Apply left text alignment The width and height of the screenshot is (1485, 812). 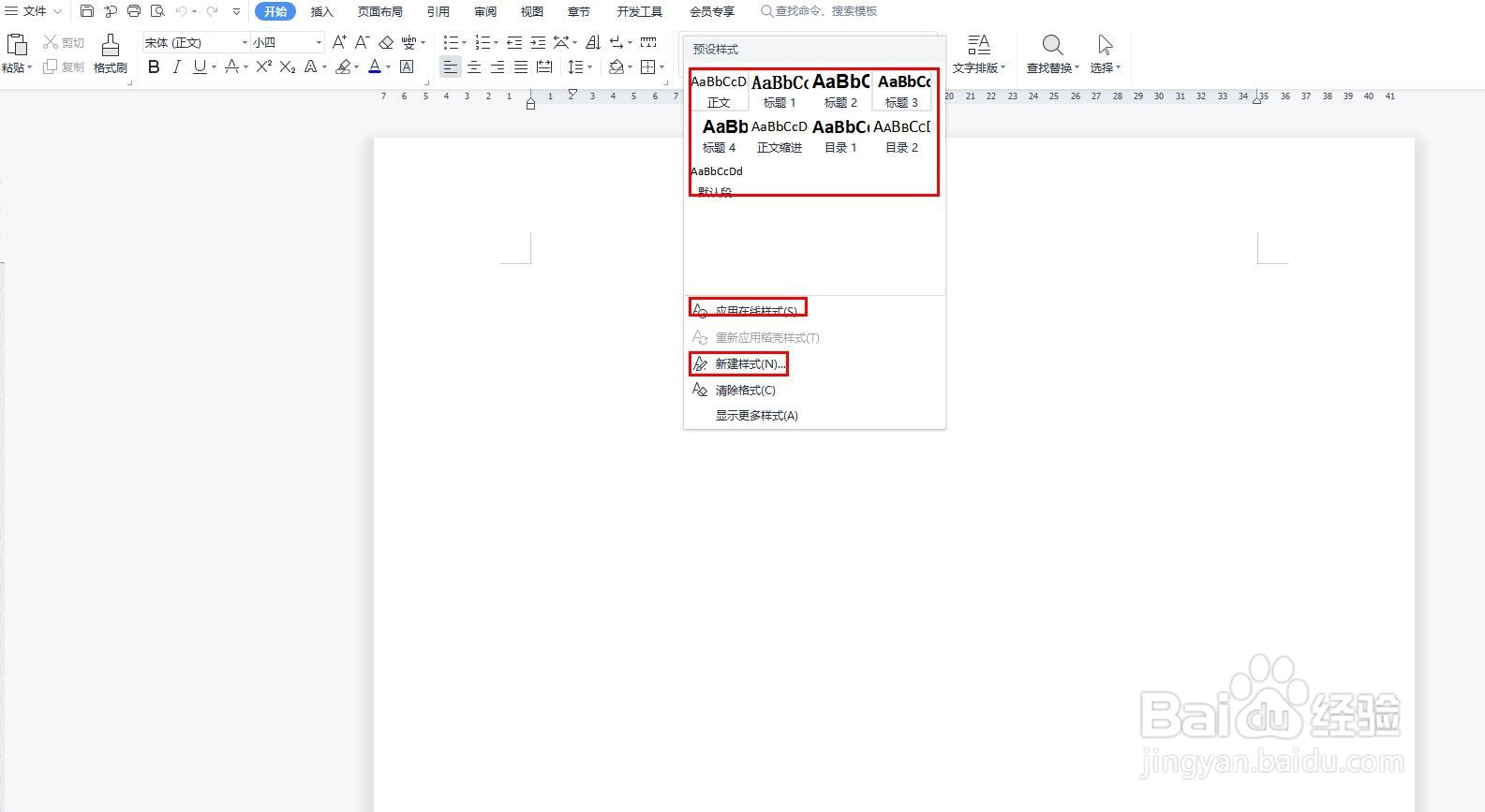[x=451, y=66]
